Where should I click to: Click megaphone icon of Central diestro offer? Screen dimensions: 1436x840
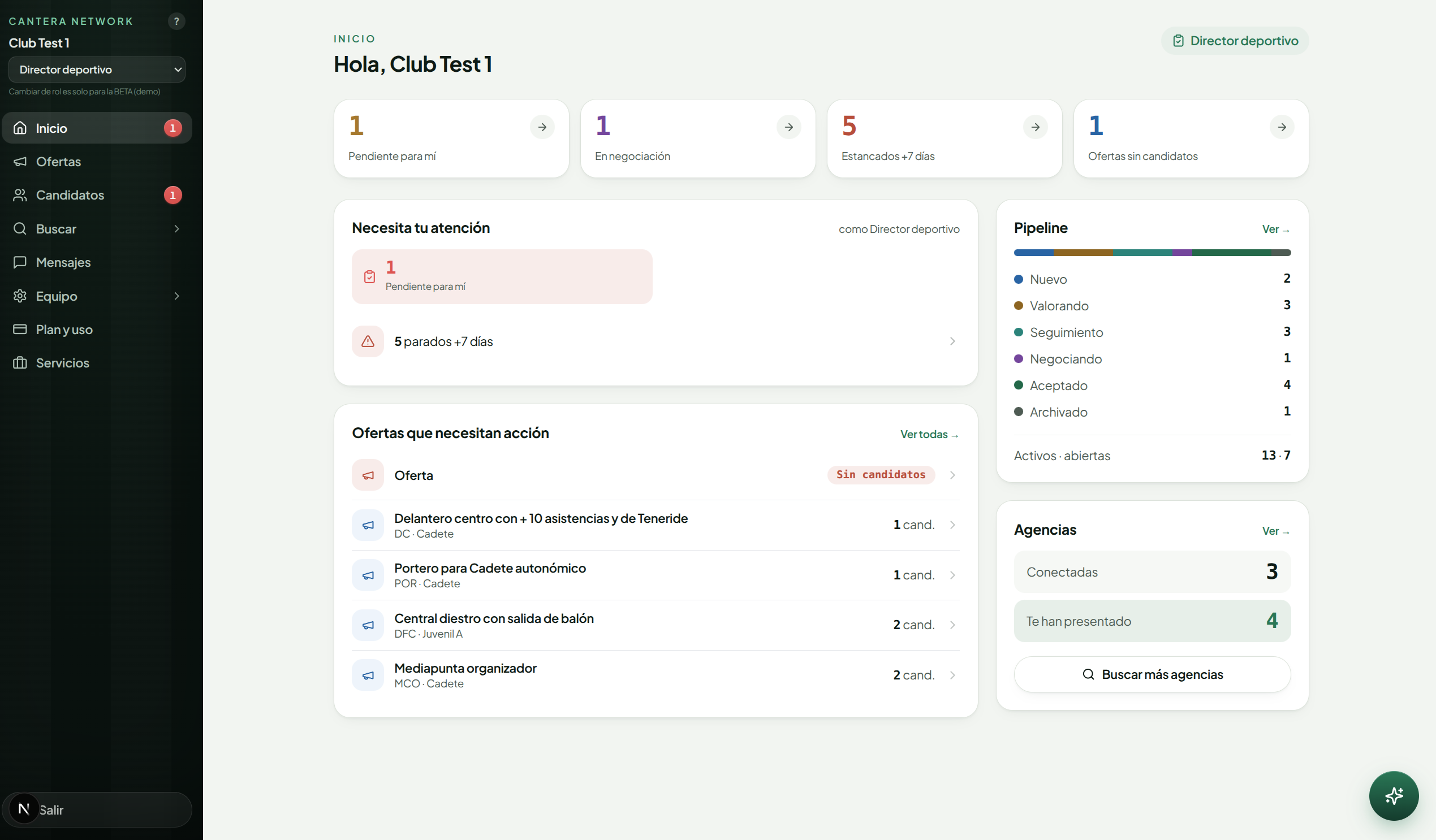pos(368,625)
